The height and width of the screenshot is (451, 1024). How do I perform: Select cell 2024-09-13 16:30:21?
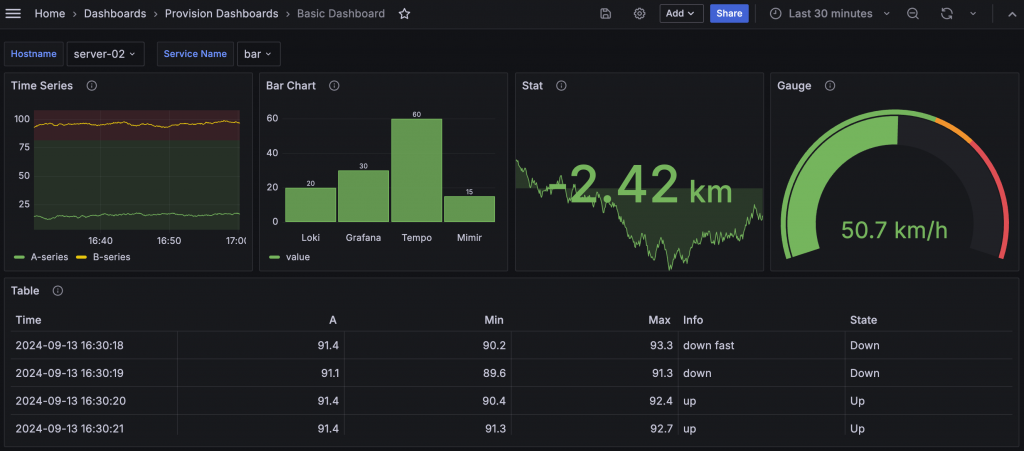94,429
